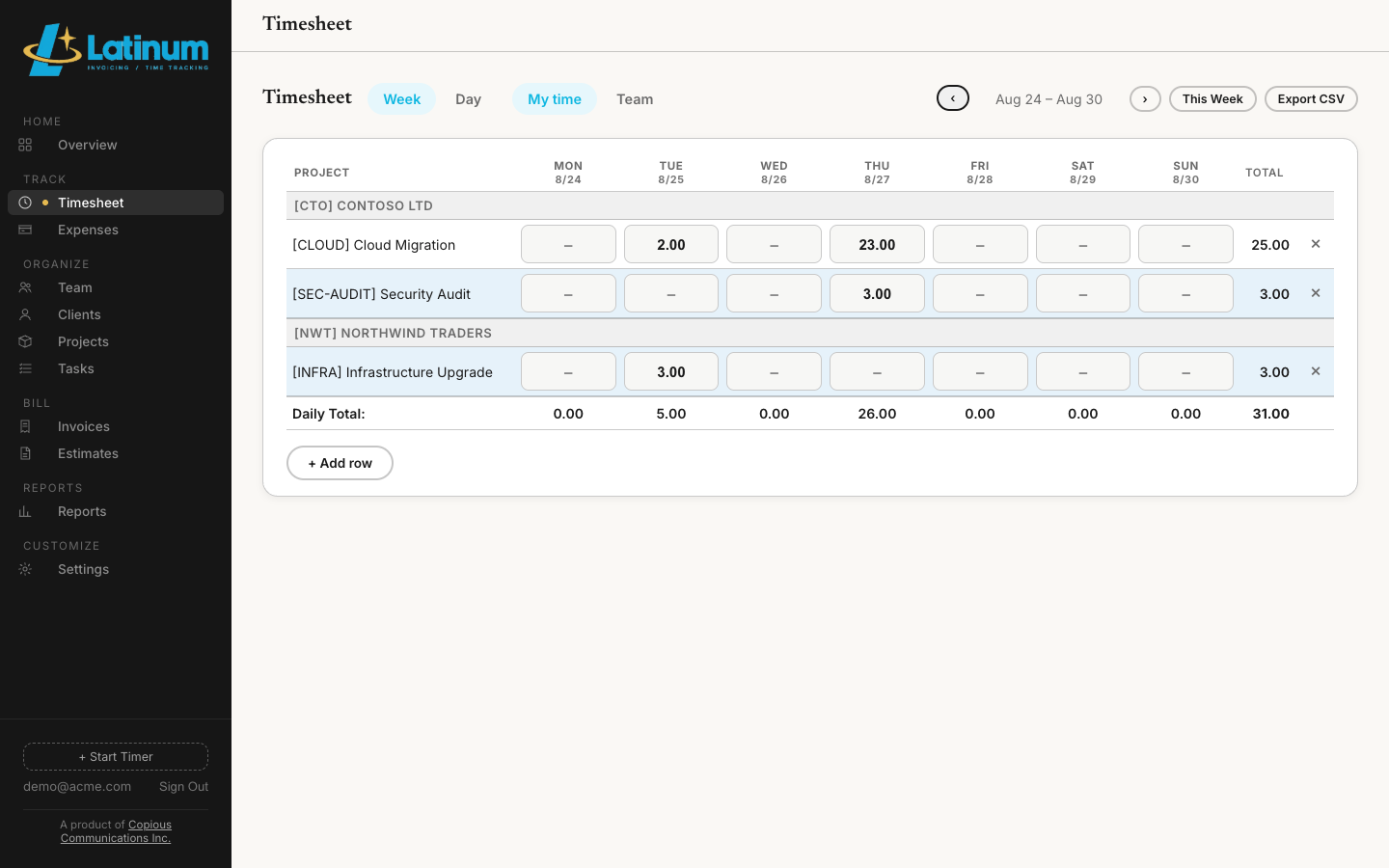Screen dimensions: 1389x868
Task: Click Cloud Migration Monday empty hours field
Action: click(x=568, y=244)
